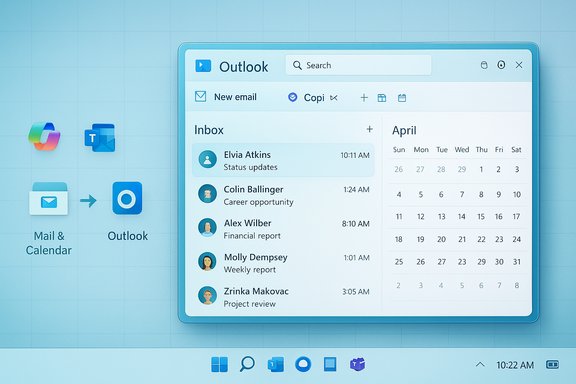
Task: Open the Outlook icon in the taskbar
Action: tap(276, 365)
